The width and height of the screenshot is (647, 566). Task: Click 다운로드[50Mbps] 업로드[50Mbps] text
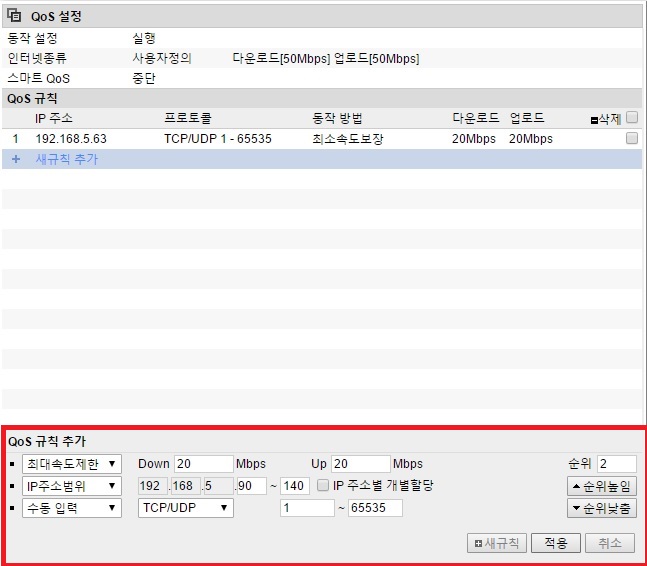[x=326, y=58]
